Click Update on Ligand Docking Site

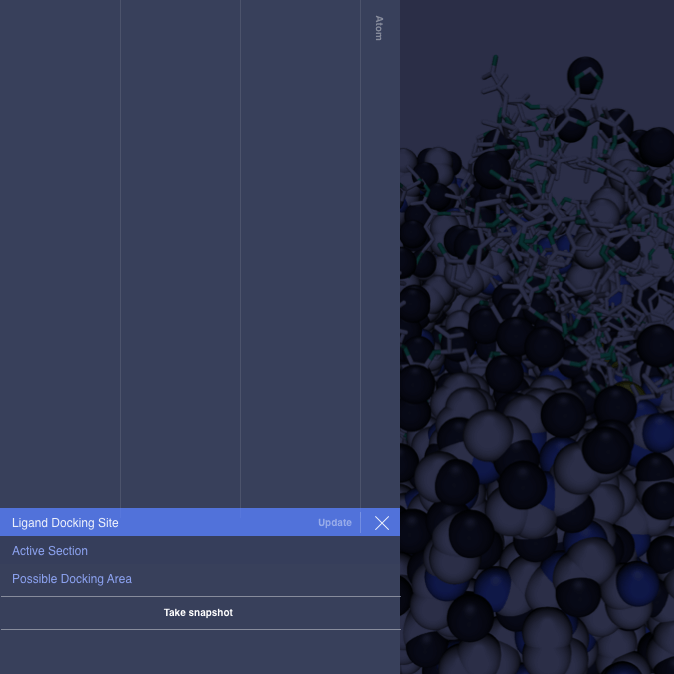334,523
